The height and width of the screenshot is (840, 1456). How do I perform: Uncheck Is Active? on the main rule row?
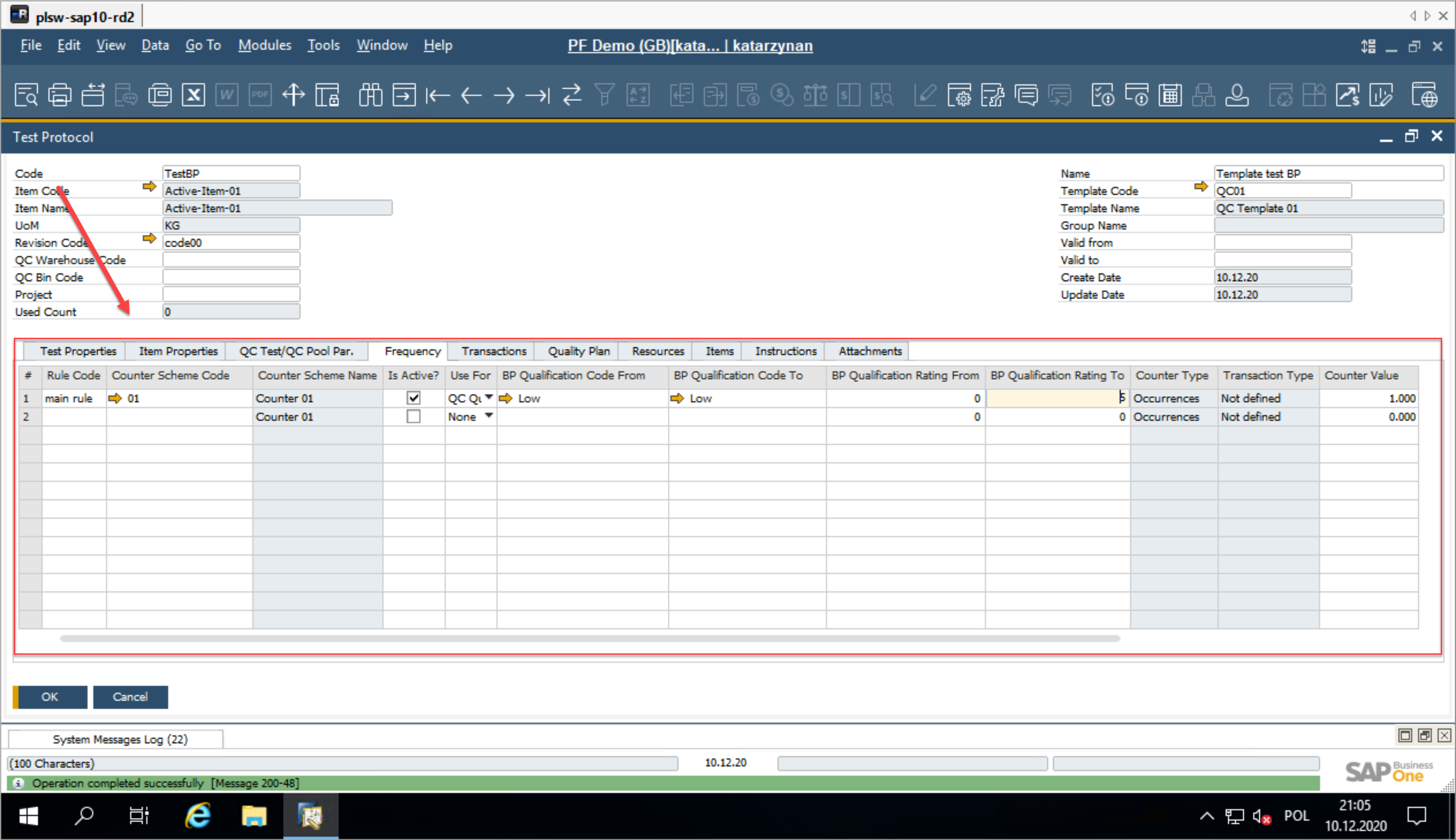coord(413,398)
